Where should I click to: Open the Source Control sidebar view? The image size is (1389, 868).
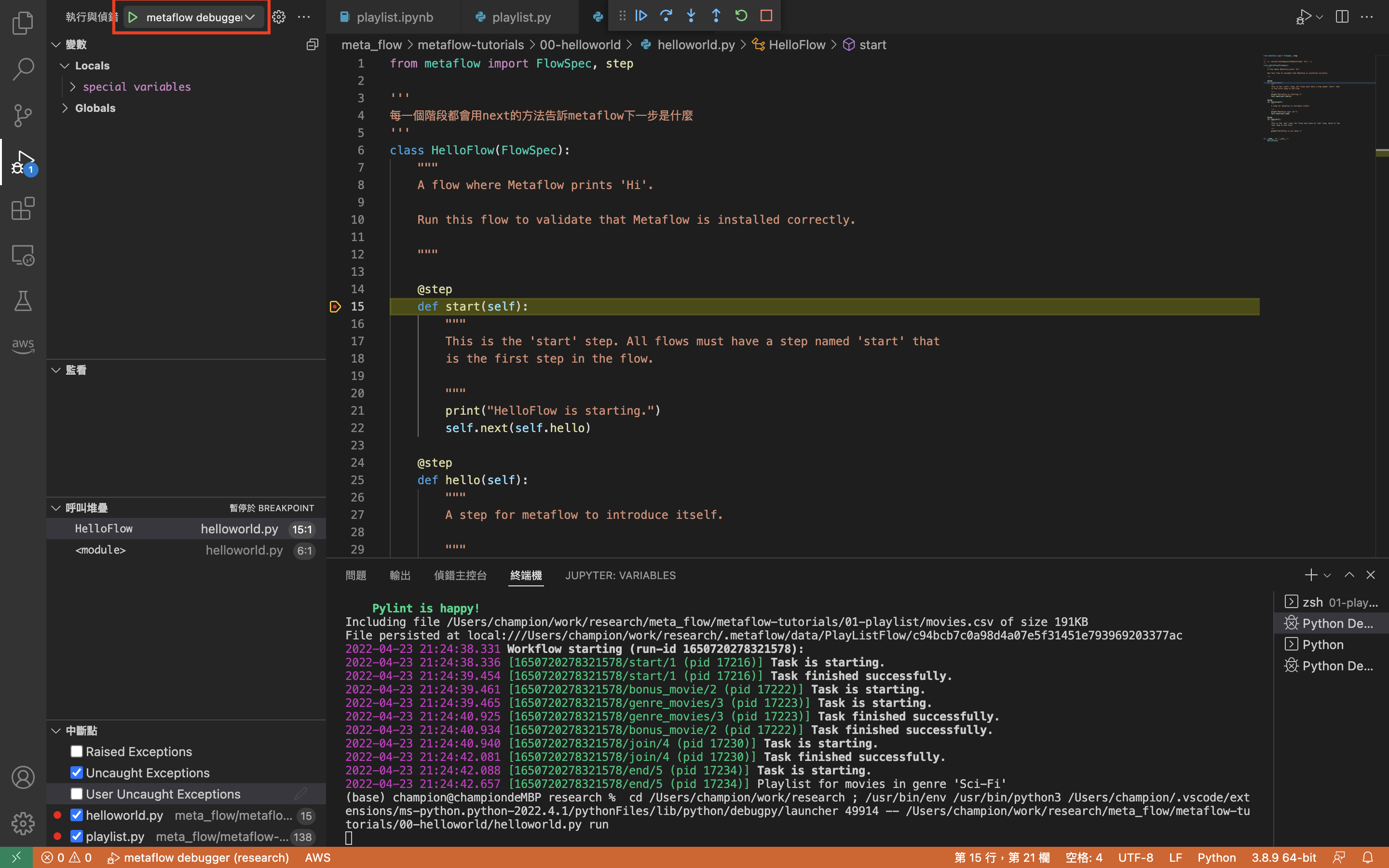click(x=23, y=115)
